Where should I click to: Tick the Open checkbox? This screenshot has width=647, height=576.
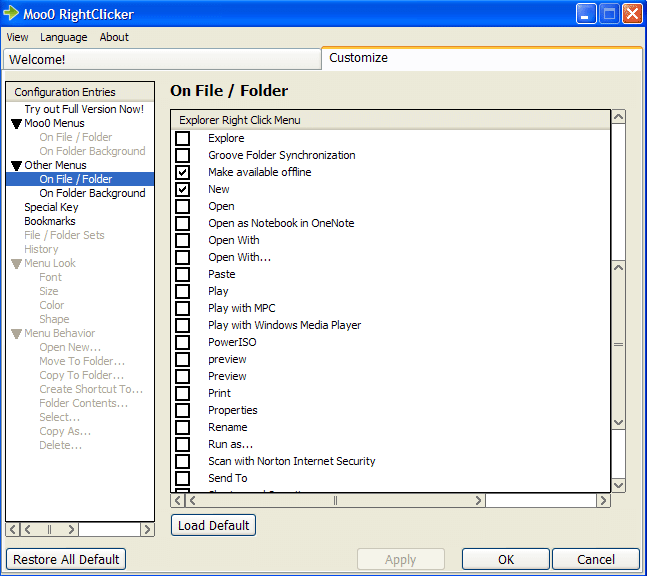tap(183, 206)
